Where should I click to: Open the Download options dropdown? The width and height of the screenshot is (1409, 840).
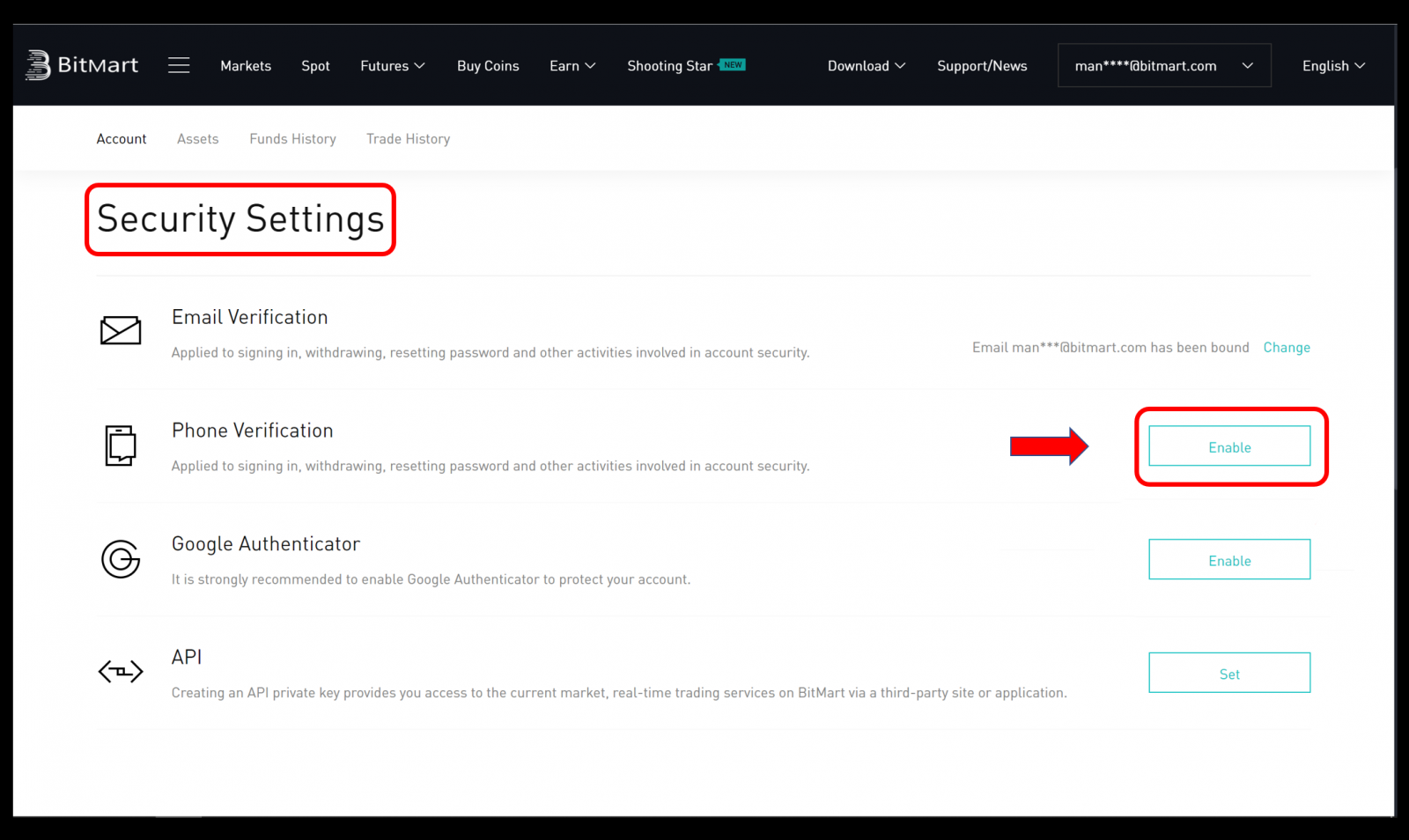click(865, 65)
